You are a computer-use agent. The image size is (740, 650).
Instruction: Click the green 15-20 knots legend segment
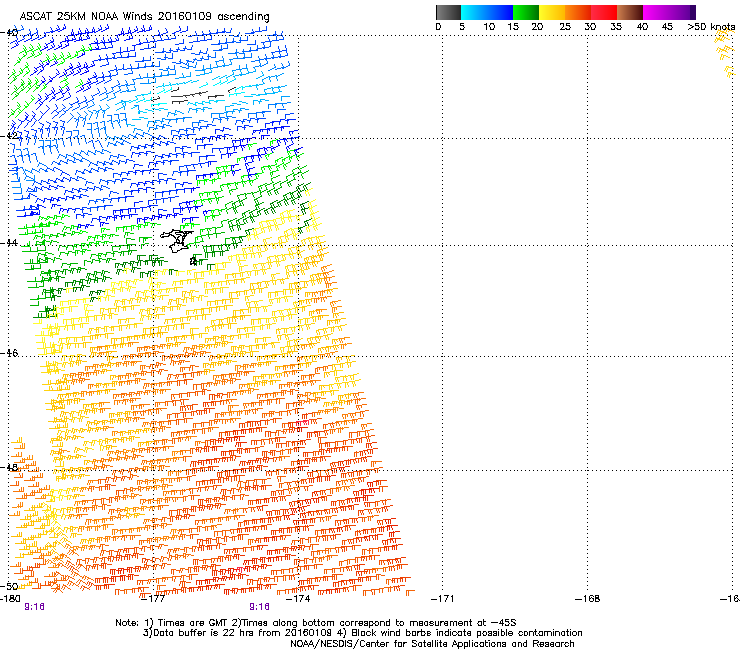pyautogui.click(x=526, y=12)
